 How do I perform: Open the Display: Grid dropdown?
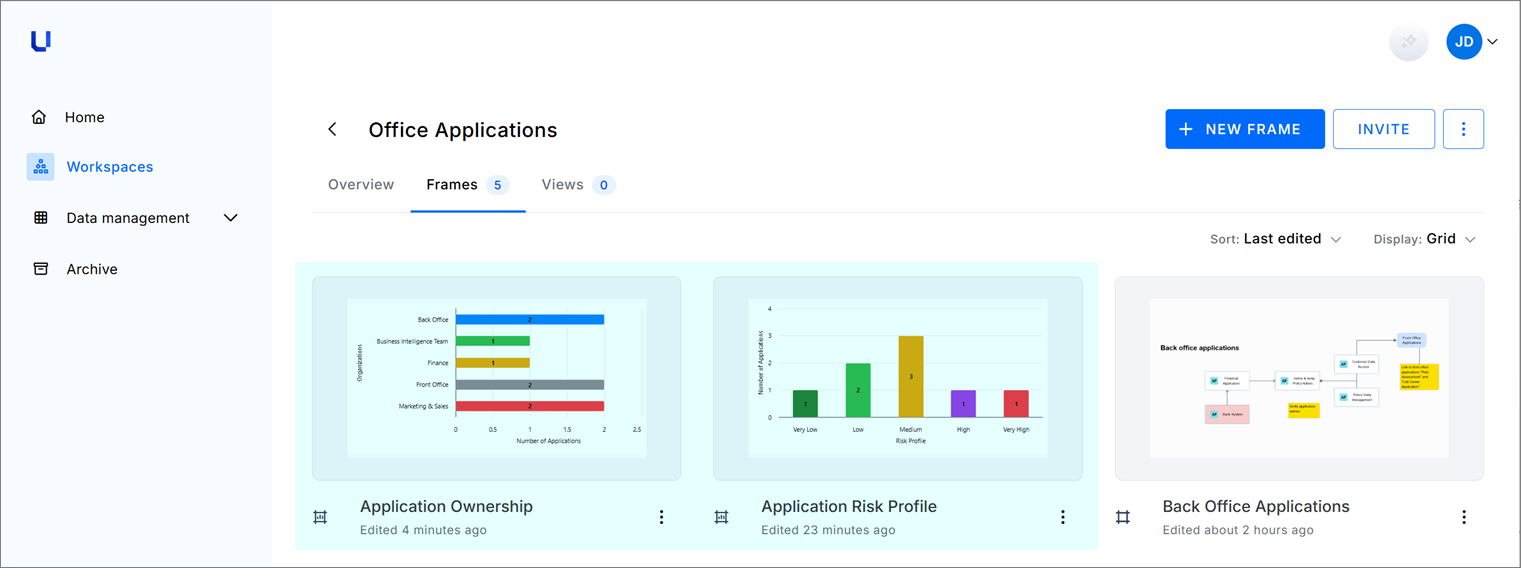point(1425,239)
